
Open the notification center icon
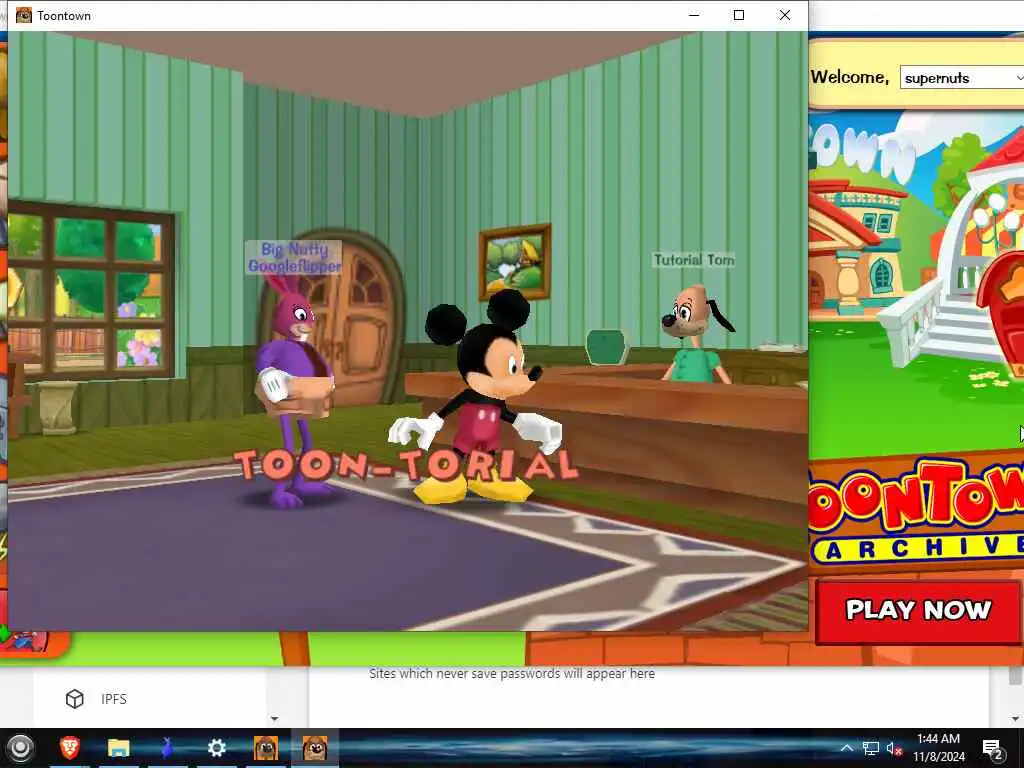click(x=993, y=749)
